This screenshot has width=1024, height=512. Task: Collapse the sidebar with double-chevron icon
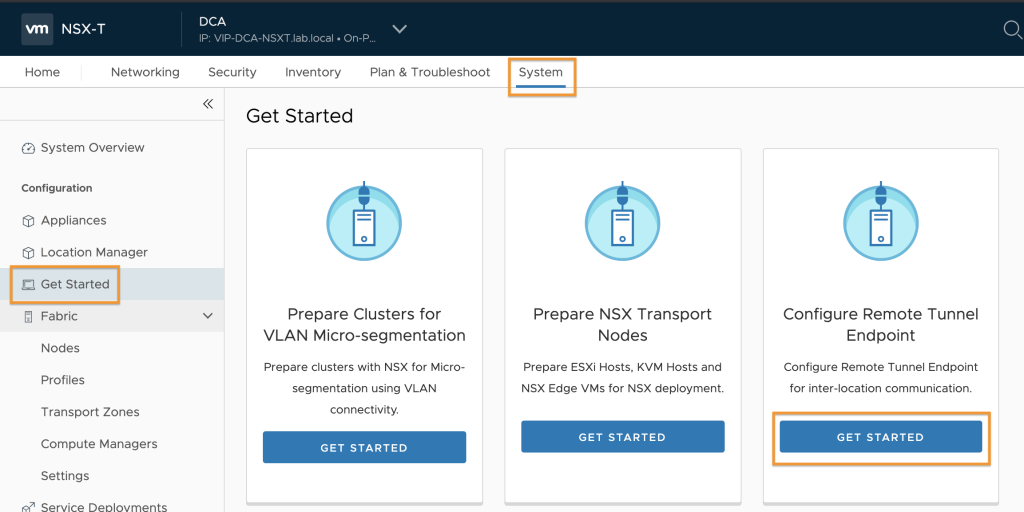click(208, 104)
